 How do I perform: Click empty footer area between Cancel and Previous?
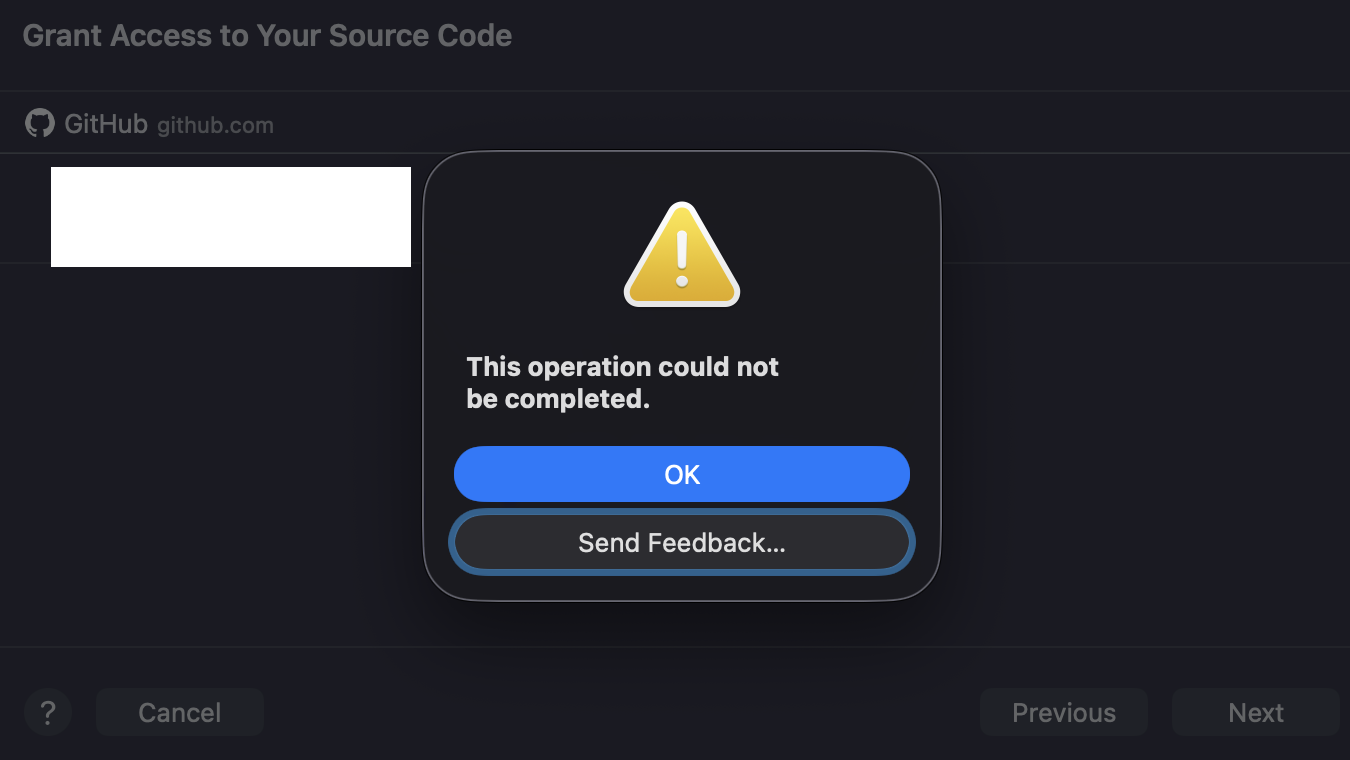[620, 713]
